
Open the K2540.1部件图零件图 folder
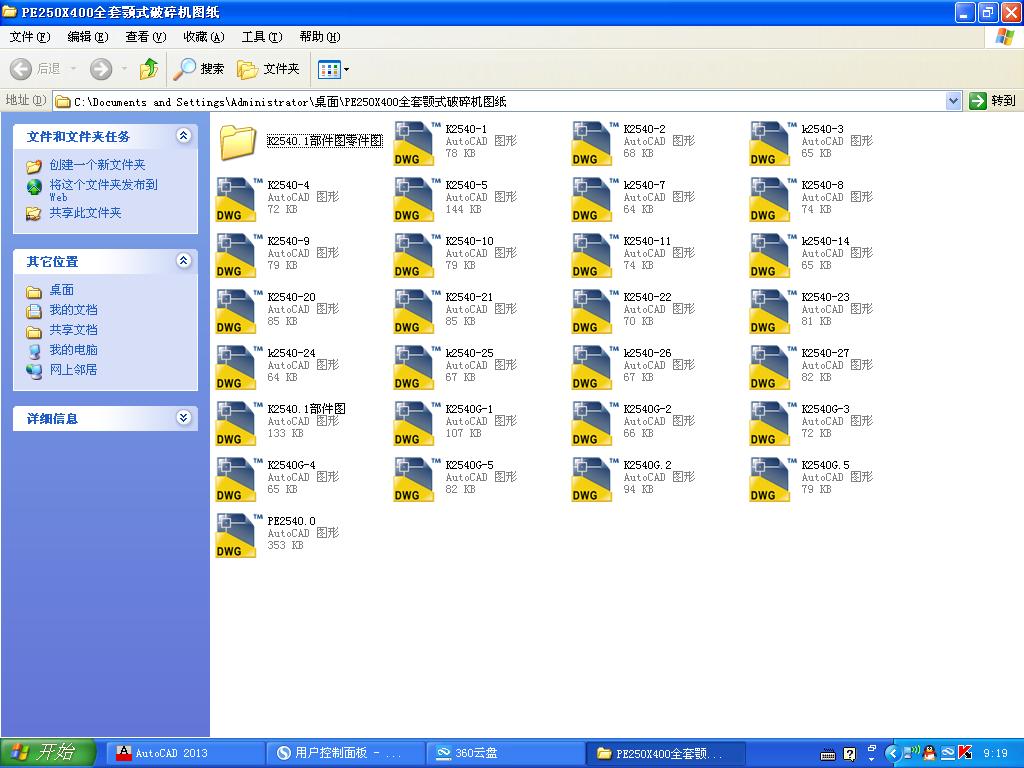tap(238, 142)
